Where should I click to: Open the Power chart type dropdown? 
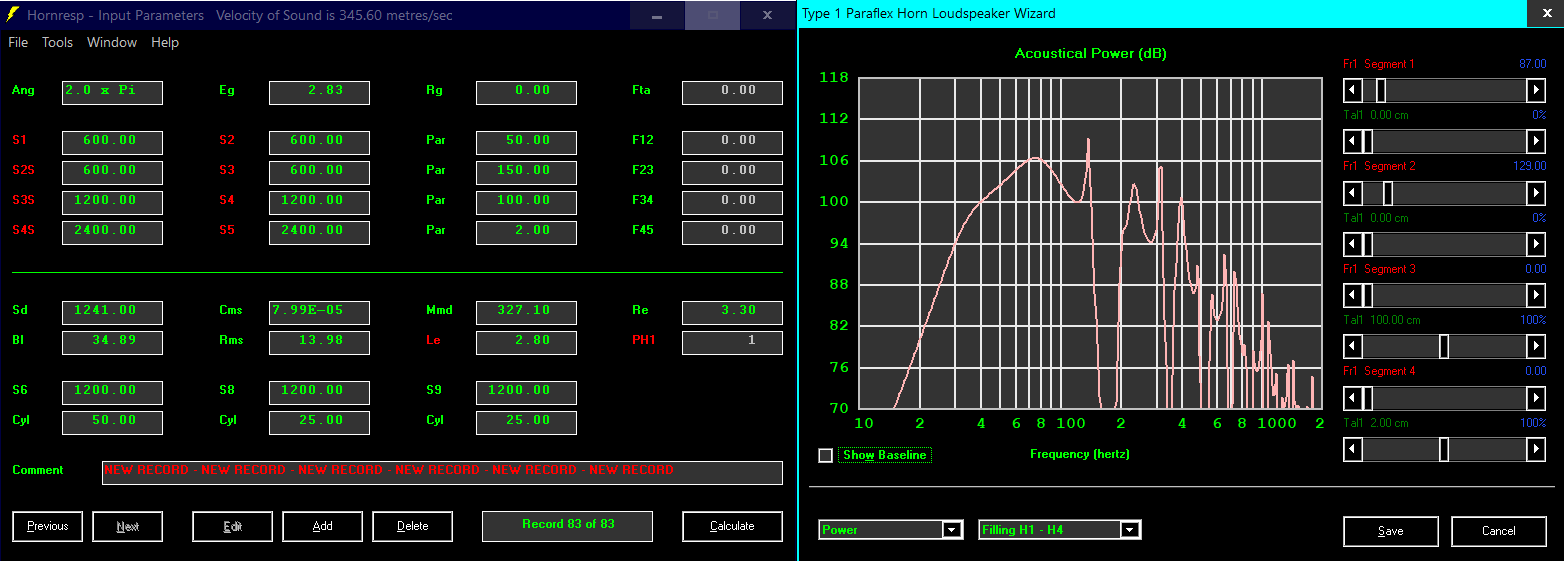pyautogui.click(x=952, y=530)
